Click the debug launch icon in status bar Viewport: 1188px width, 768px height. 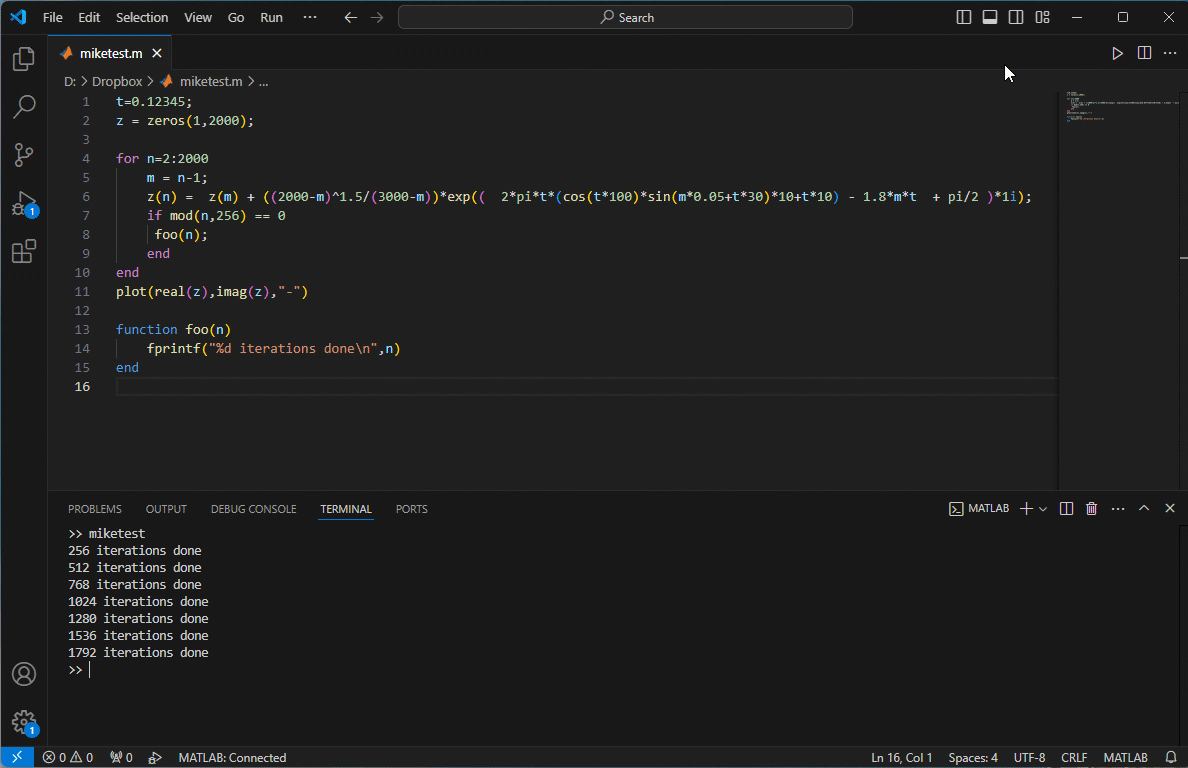155,757
